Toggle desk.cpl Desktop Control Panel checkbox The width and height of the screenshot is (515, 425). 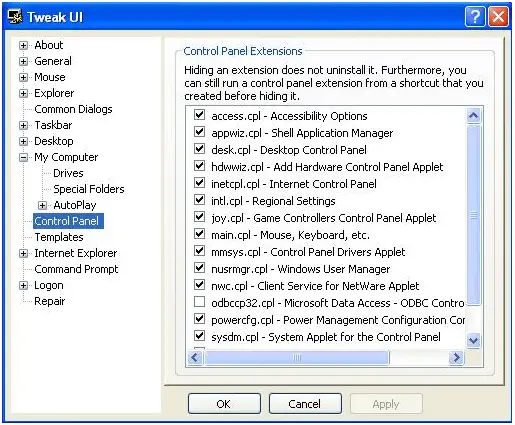point(199,149)
